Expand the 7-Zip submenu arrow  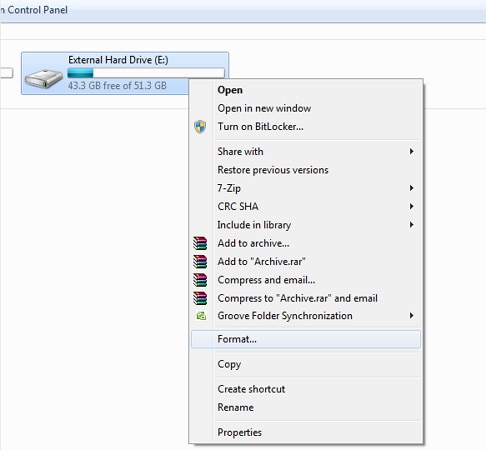(x=412, y=188)
